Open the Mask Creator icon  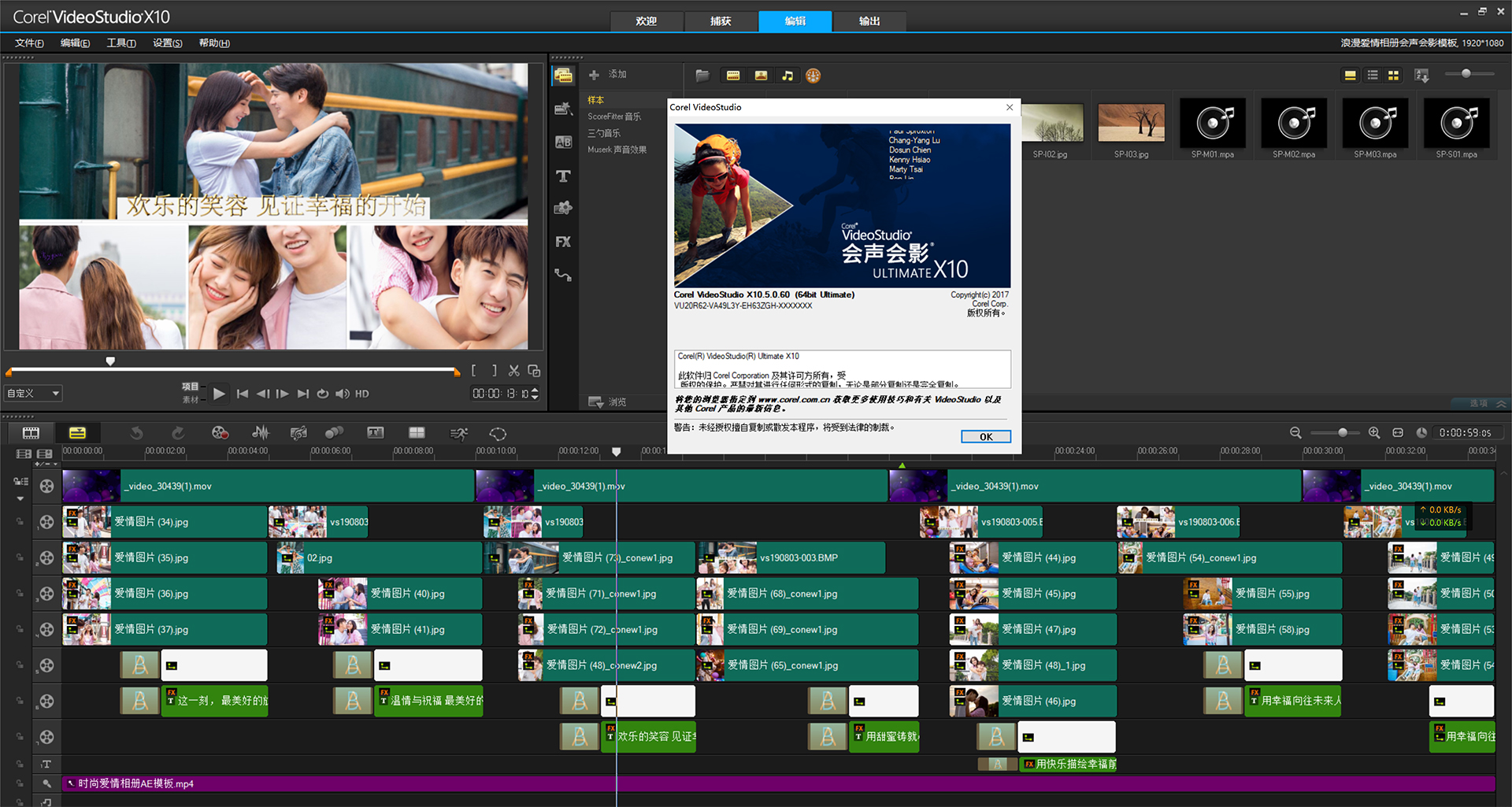click(498, 433)
